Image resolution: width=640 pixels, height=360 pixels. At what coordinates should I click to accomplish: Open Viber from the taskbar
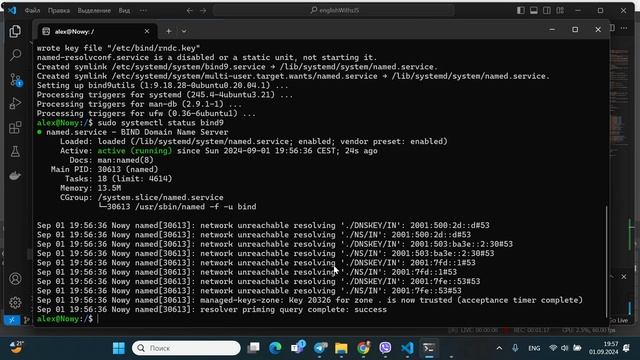coord(385,348)
